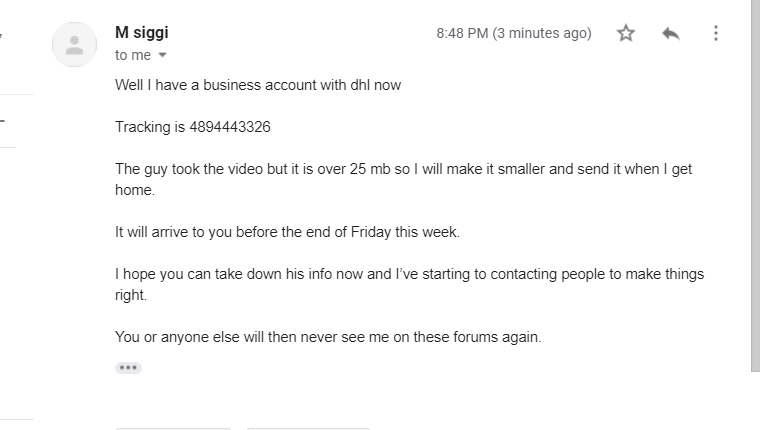Click the sender's profile avatar
Image resolution: width=760 pixels, height=430 pixels.
click(74, 44)
